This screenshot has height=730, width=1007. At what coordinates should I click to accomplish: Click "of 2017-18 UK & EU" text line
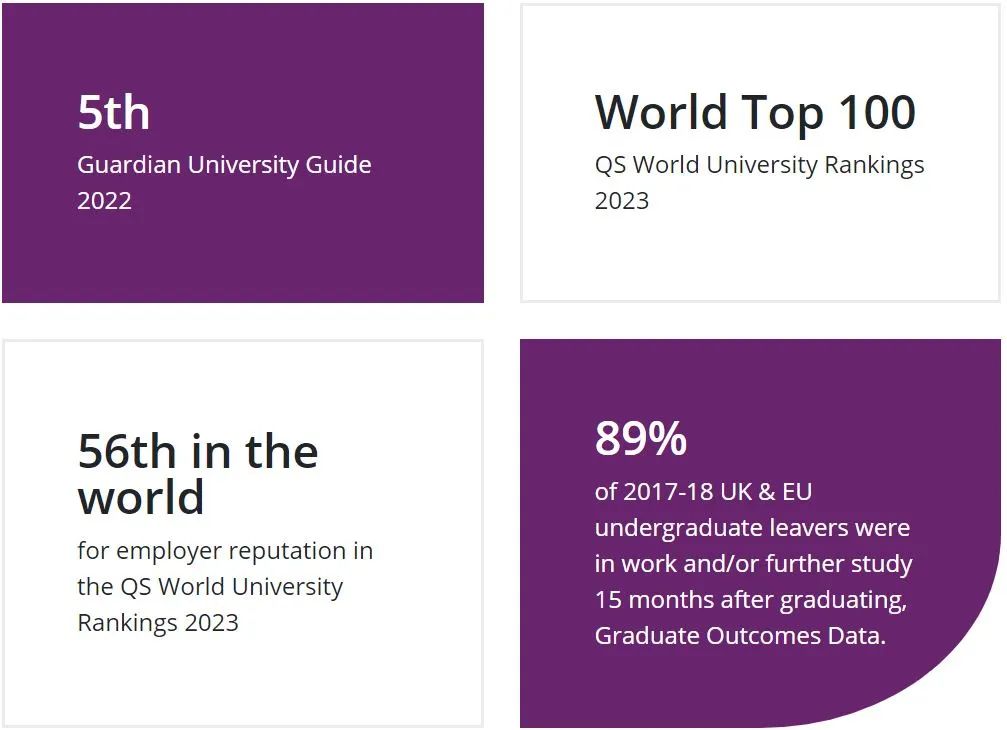(703, 492)
